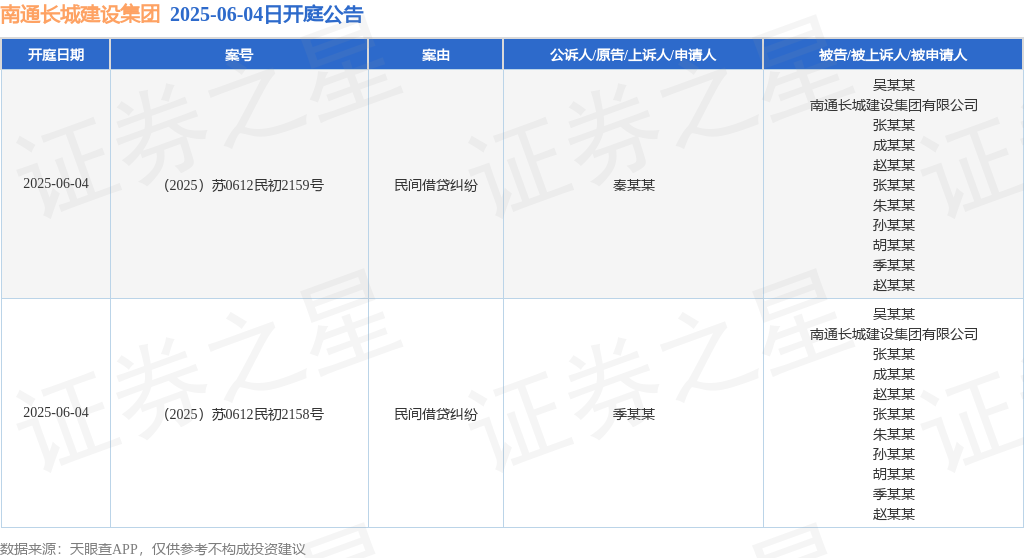This screenshot has height=558, width=1024.
Task: Click defendant 孙某某 in the 2159号 case
Action: click(893, 225)
